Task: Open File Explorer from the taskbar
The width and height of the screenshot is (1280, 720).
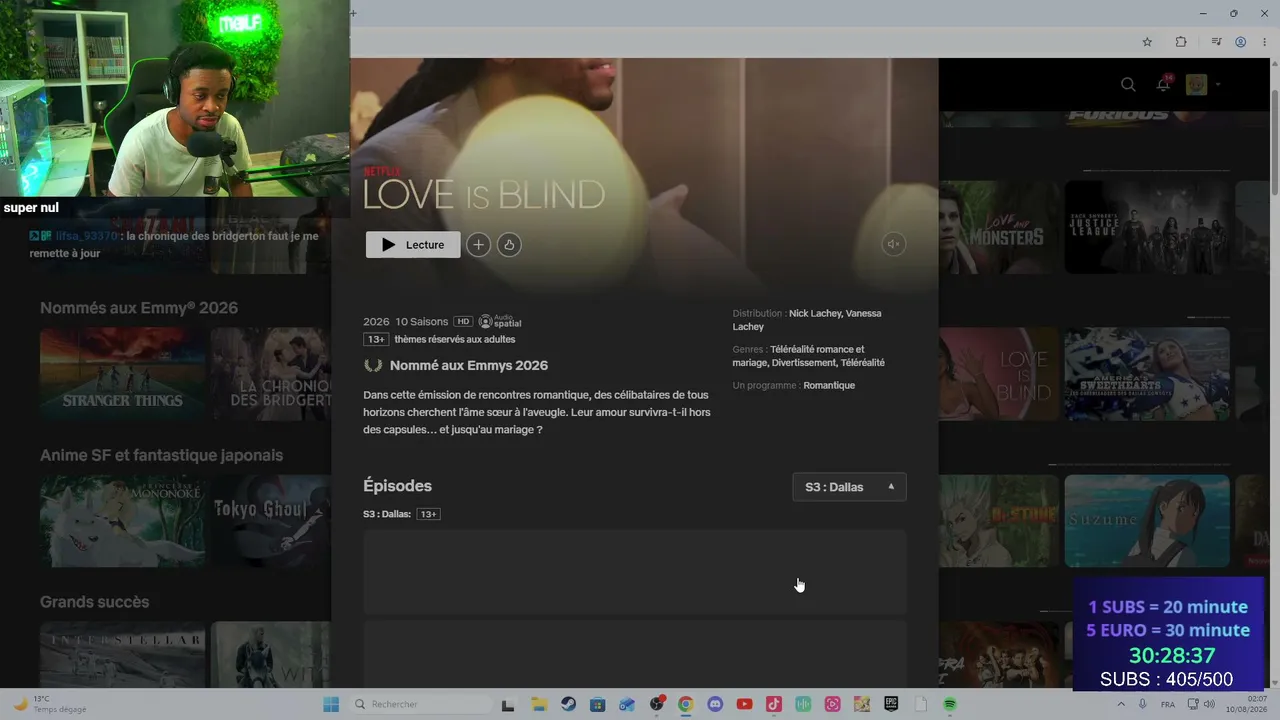Action: click(538, 704)
